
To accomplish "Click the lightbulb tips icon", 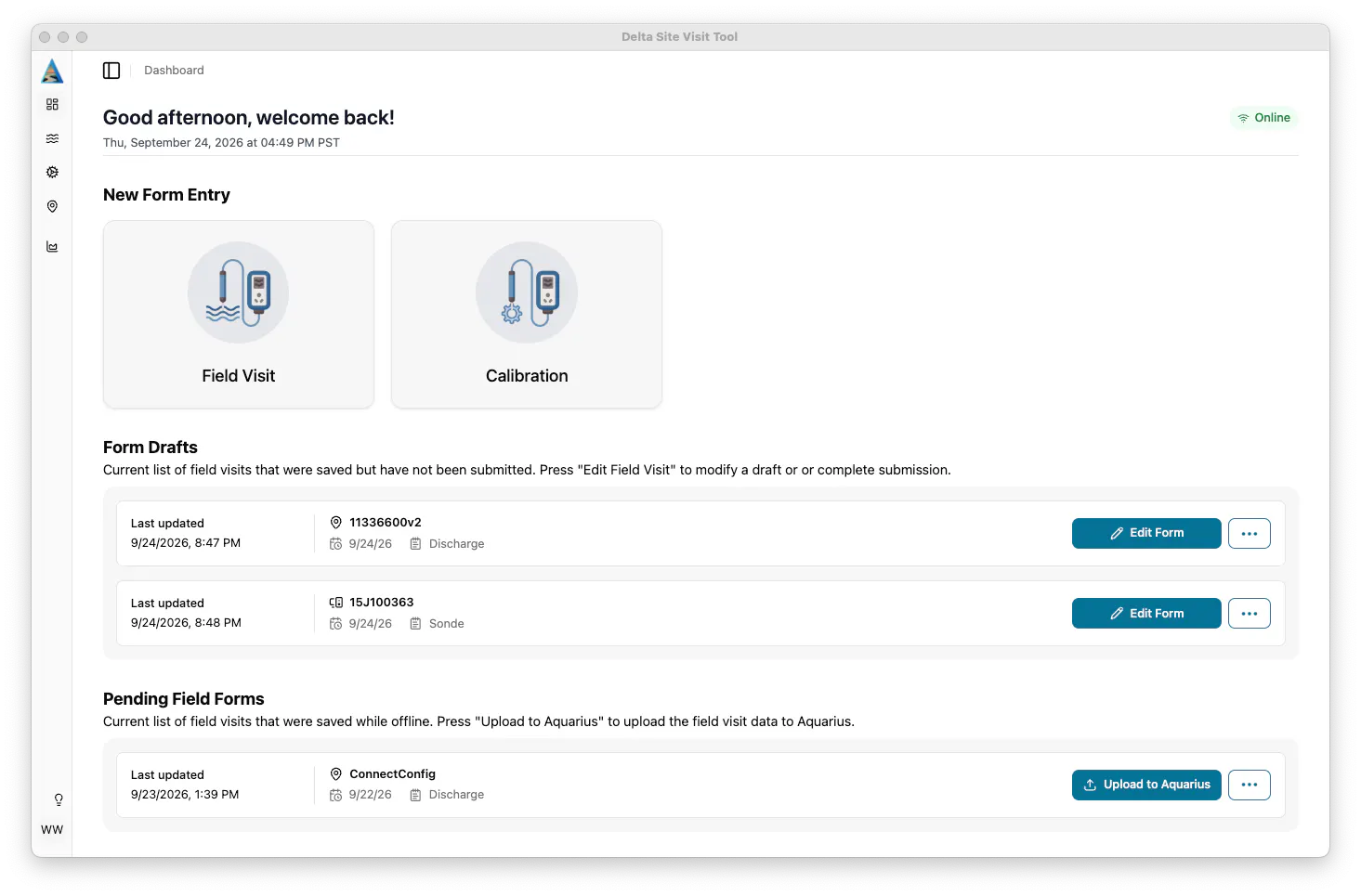I will pyautogui.click(x=59, y=799).
